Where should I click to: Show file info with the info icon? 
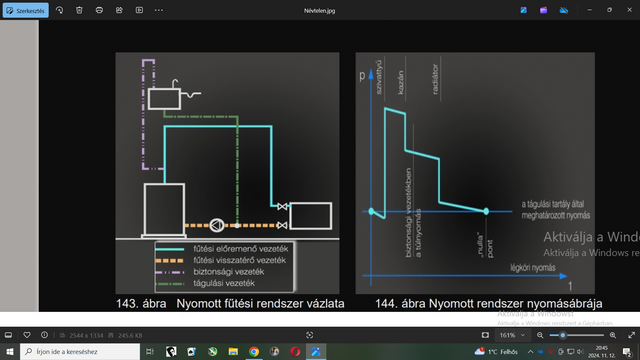point(44,335)
